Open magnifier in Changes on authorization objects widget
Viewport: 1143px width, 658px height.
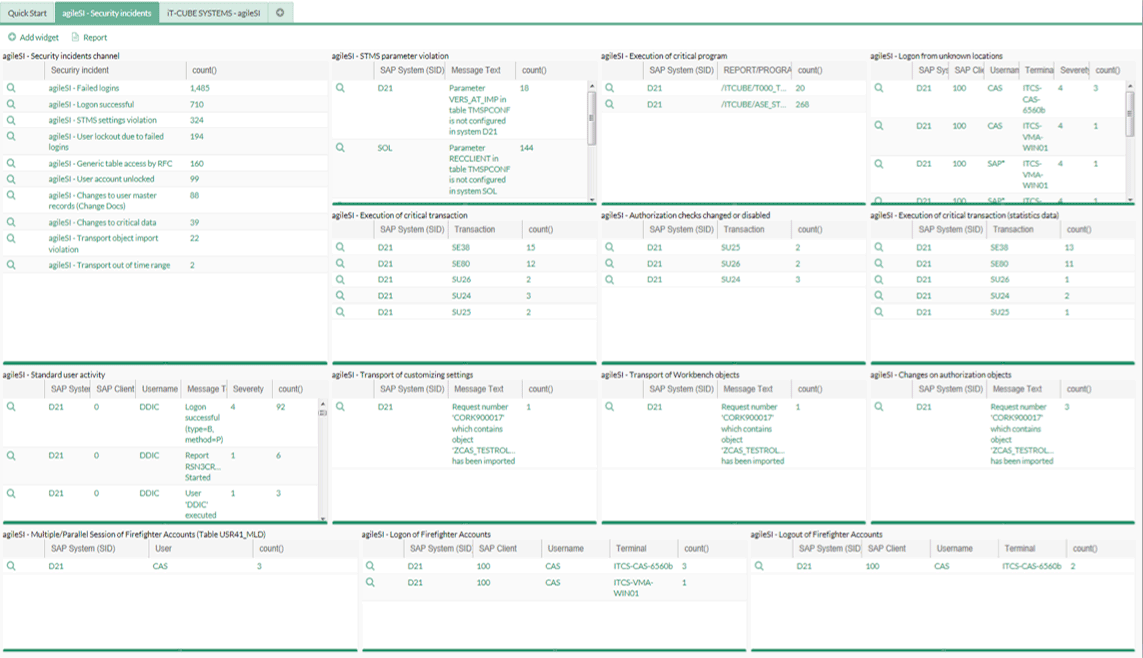point(880,406)
